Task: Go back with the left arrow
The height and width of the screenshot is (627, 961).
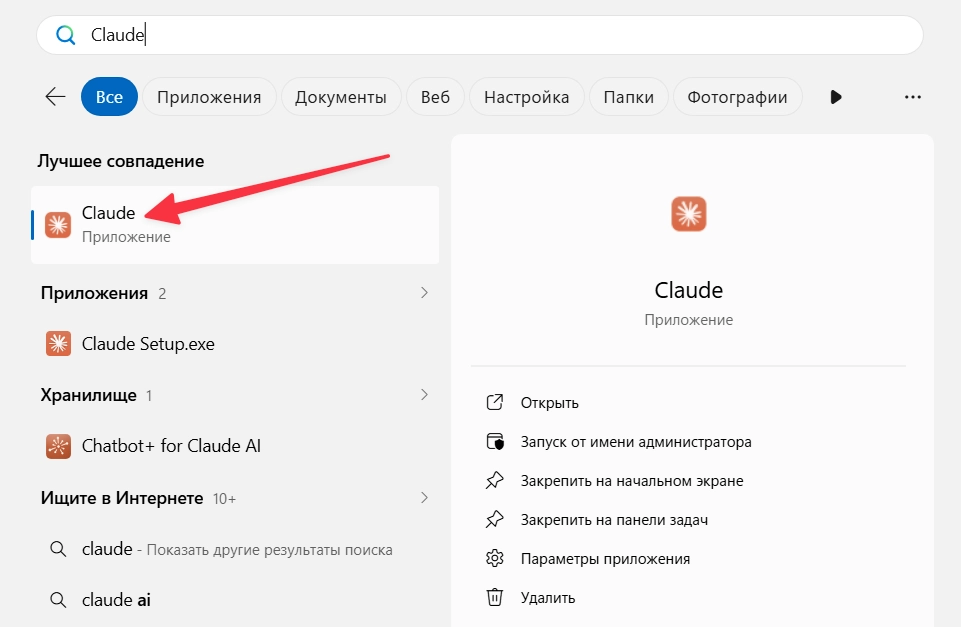Action: tap(56, 97)
